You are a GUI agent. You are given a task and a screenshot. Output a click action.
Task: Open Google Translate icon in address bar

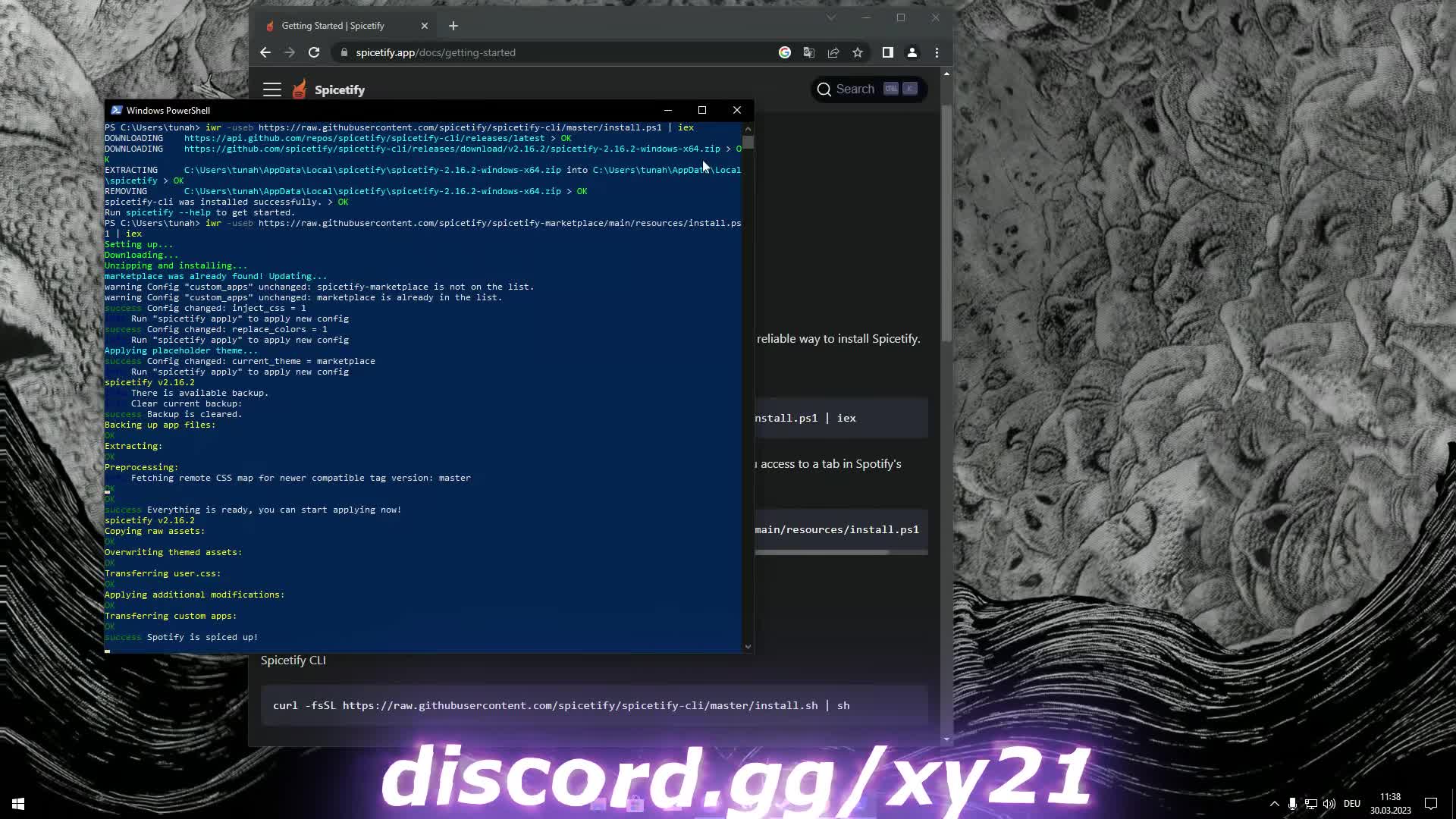[x=809, y=52]
